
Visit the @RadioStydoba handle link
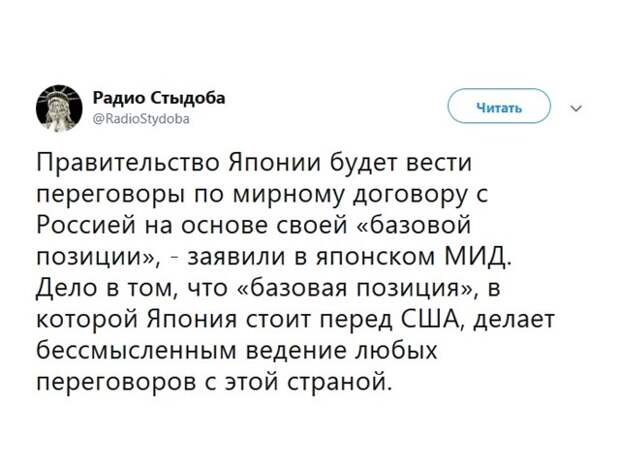tap(141, 119)
